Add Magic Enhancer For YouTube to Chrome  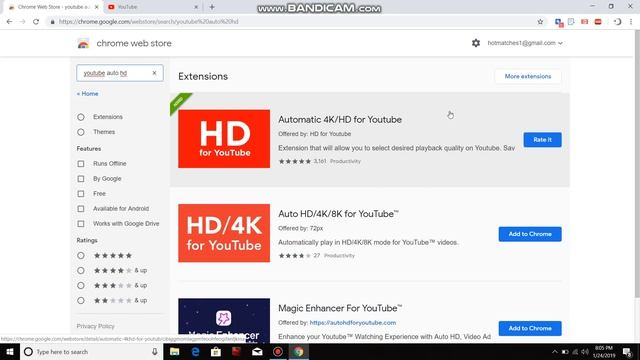(530, 328)
